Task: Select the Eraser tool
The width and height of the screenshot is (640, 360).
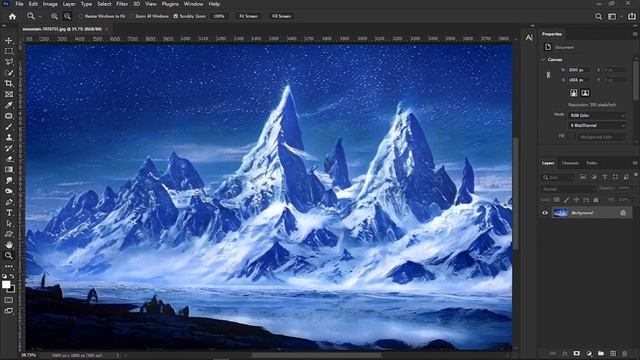Action: (x=9, y=159)
